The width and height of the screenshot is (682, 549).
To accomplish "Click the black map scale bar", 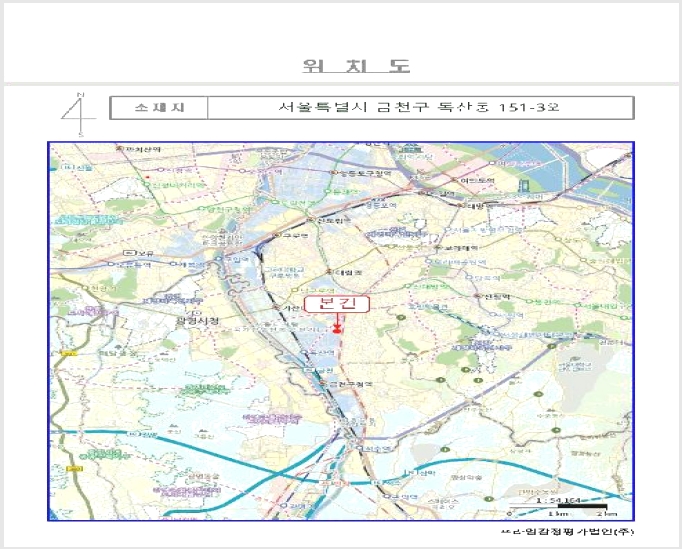I will click(x=582, y=506).
